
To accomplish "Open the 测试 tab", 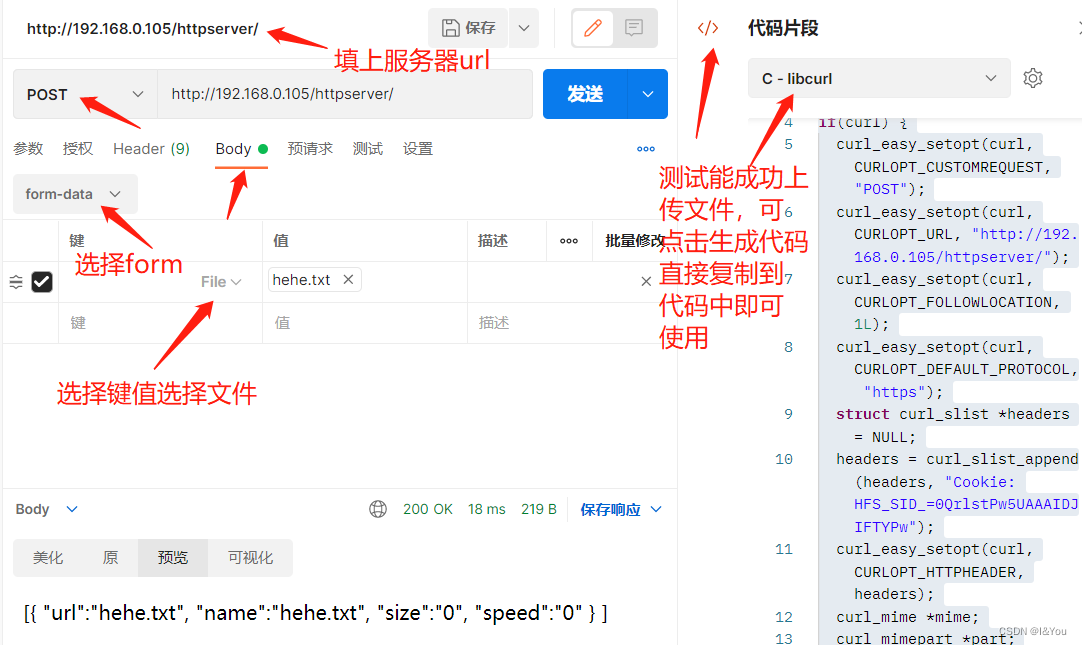I will 368,149.
